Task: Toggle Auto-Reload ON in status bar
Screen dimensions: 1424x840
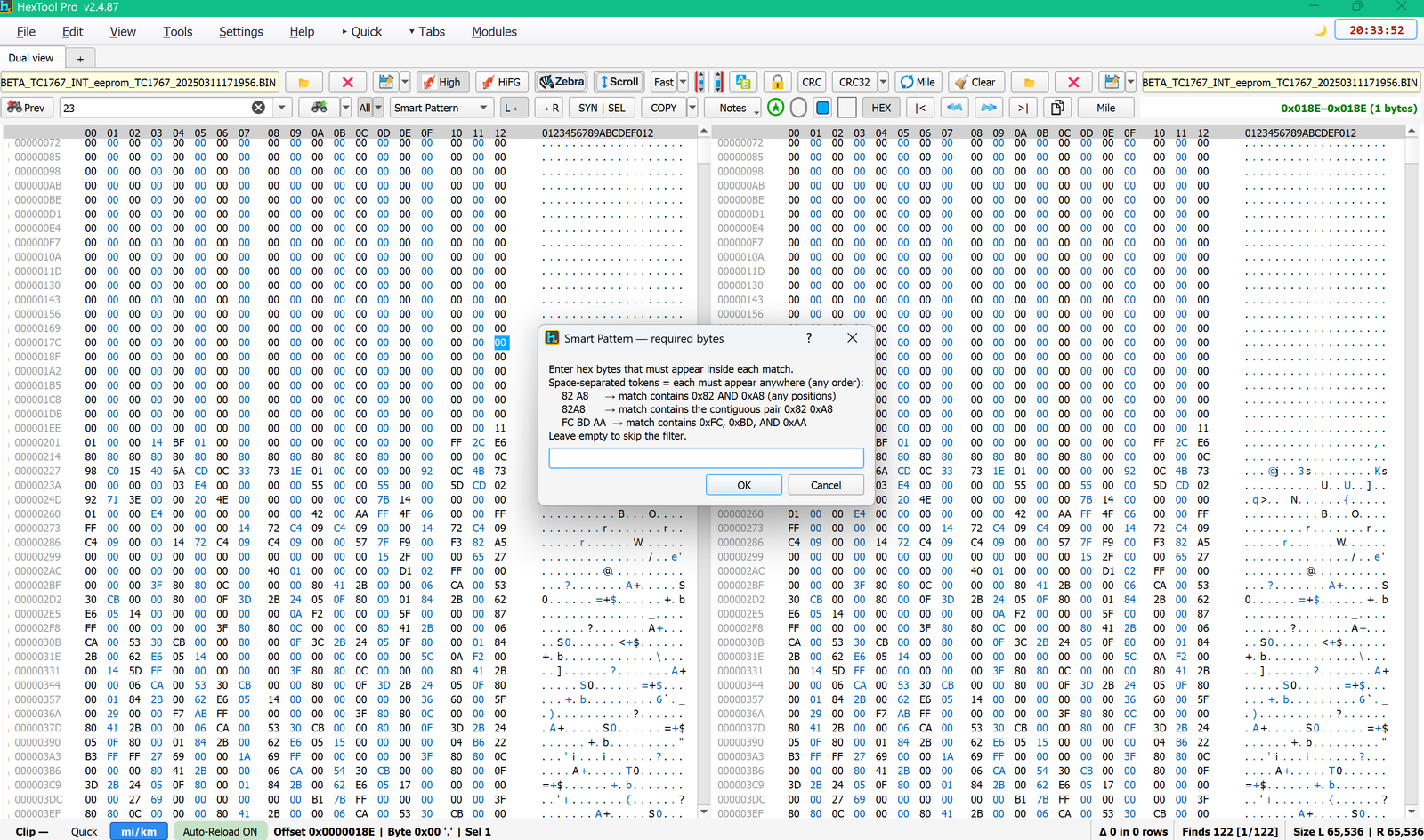Action: (220, 831)
